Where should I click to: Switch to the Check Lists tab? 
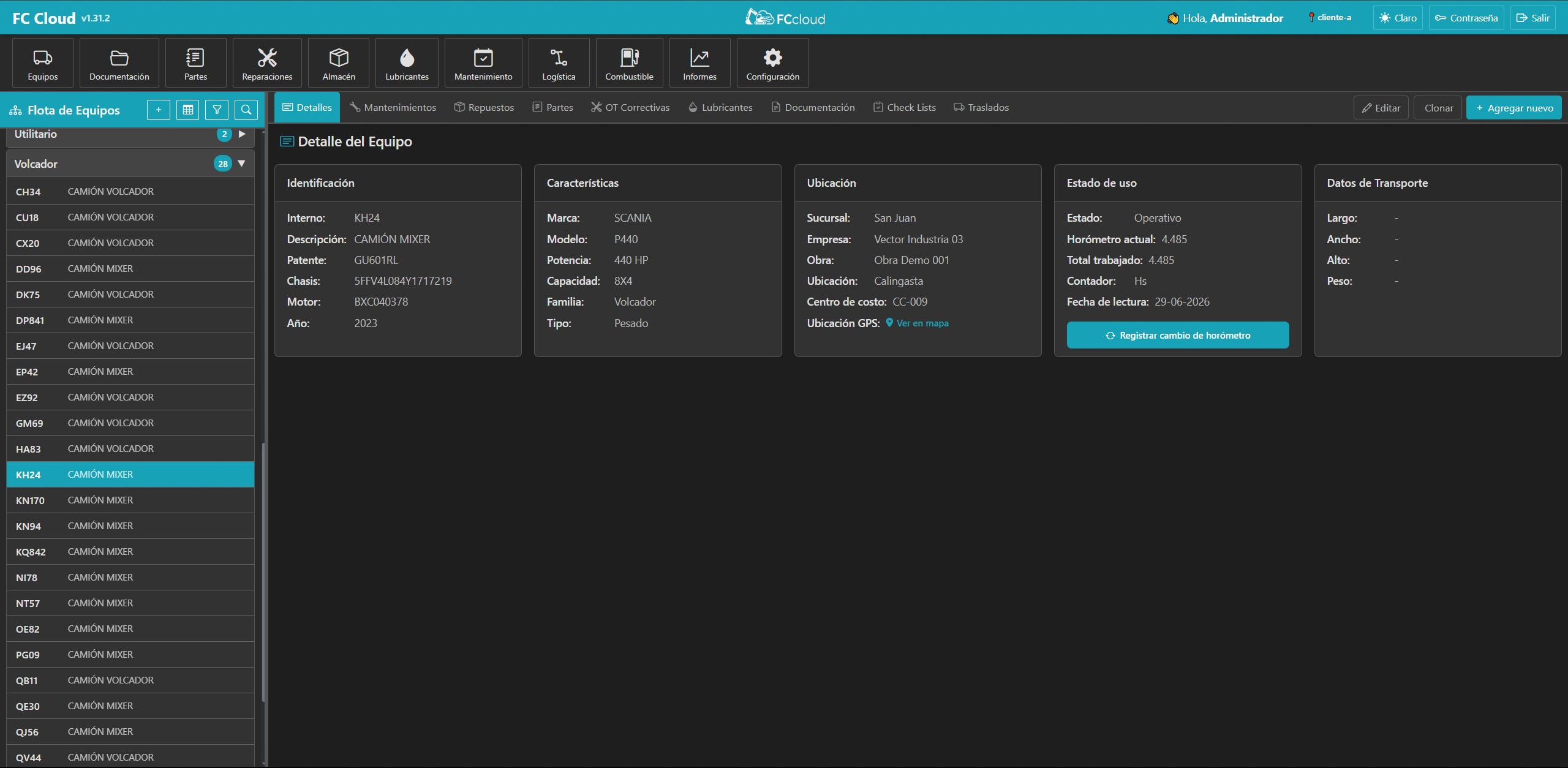pos(905,107)
